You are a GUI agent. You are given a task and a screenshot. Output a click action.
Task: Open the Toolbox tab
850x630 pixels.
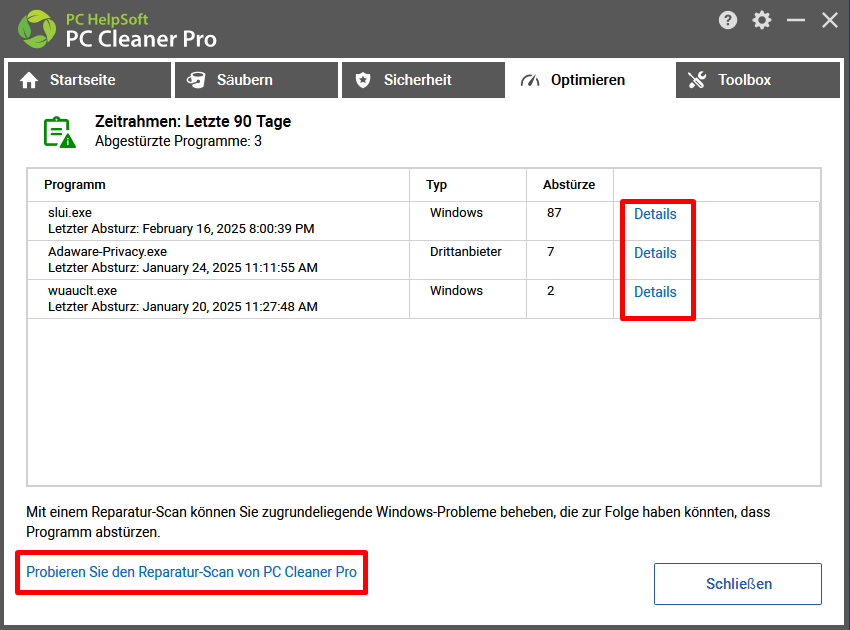coord(758,80)
